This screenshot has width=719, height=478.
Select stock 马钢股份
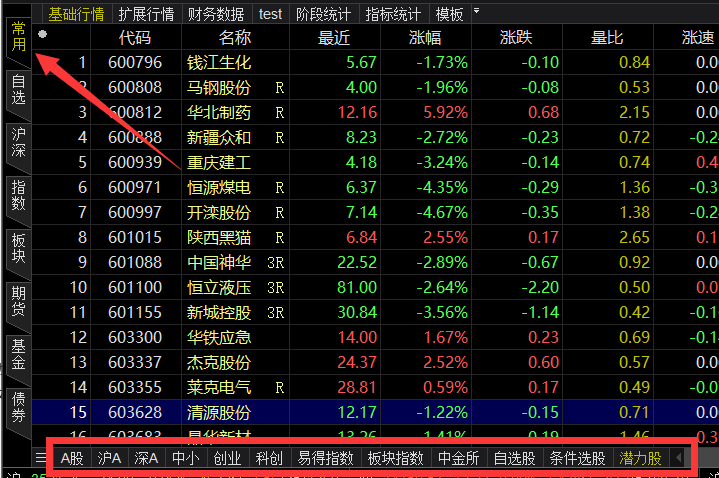(219, 87)
